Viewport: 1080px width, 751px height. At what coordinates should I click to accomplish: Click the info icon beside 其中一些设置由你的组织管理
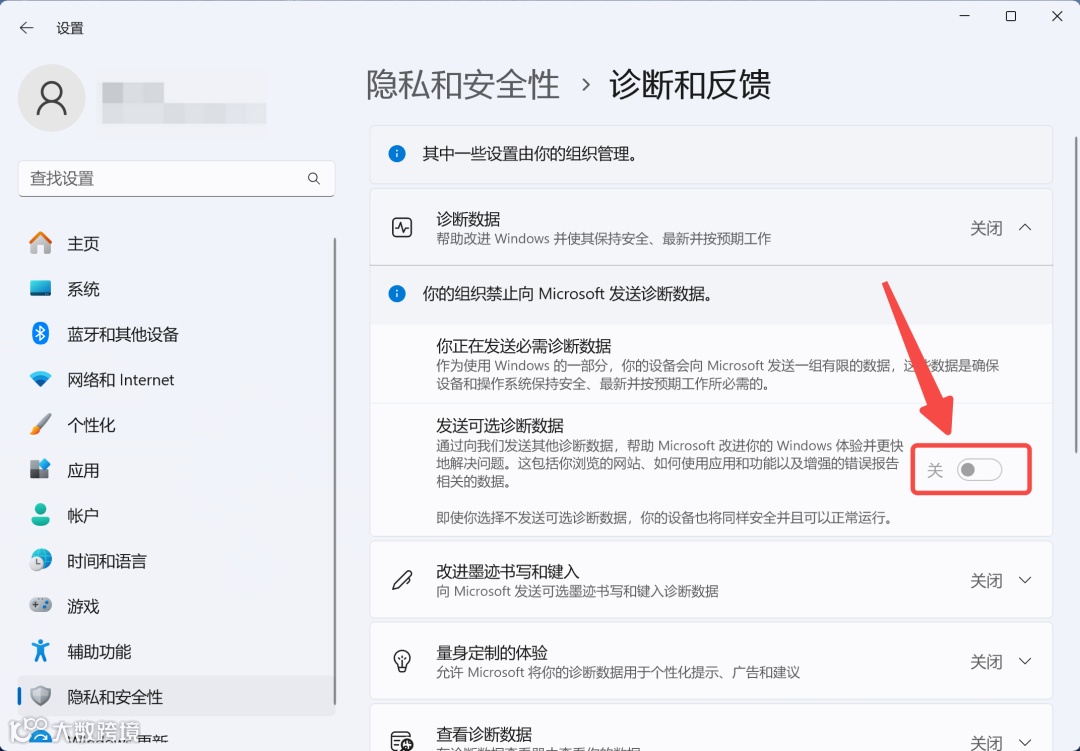point(397,154)
